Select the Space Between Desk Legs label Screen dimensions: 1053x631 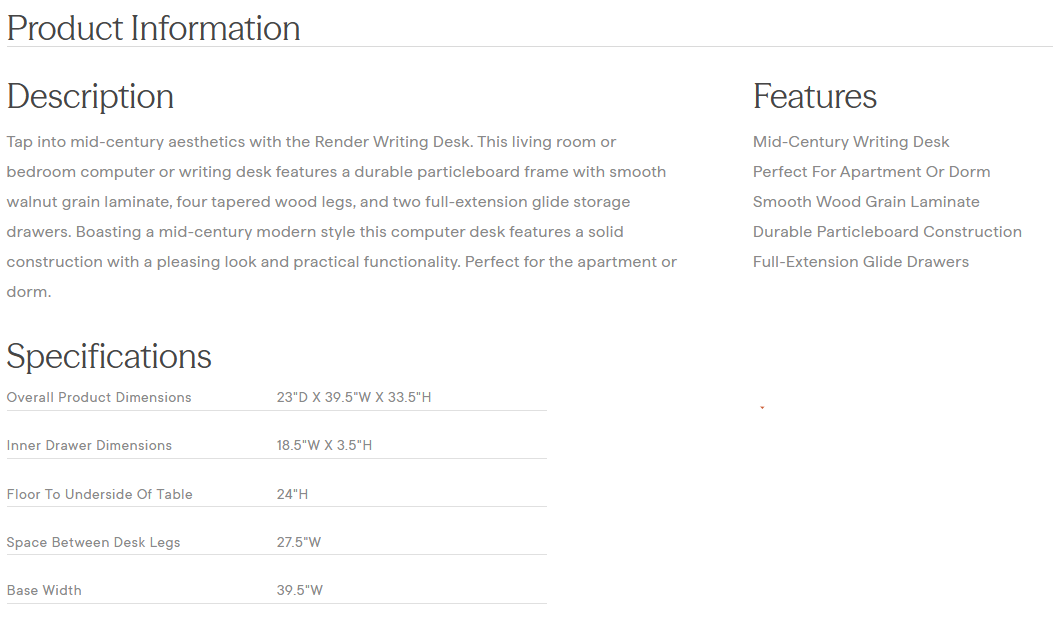93,542
